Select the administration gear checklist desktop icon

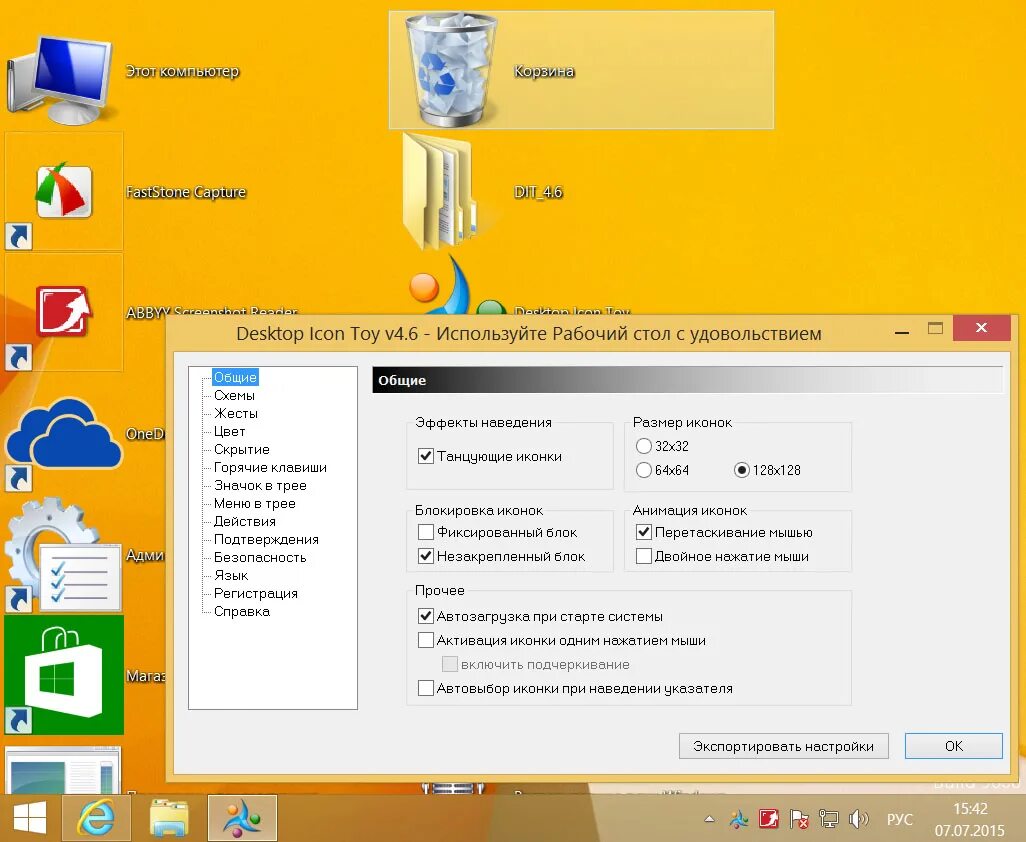(x=63, y=555)
